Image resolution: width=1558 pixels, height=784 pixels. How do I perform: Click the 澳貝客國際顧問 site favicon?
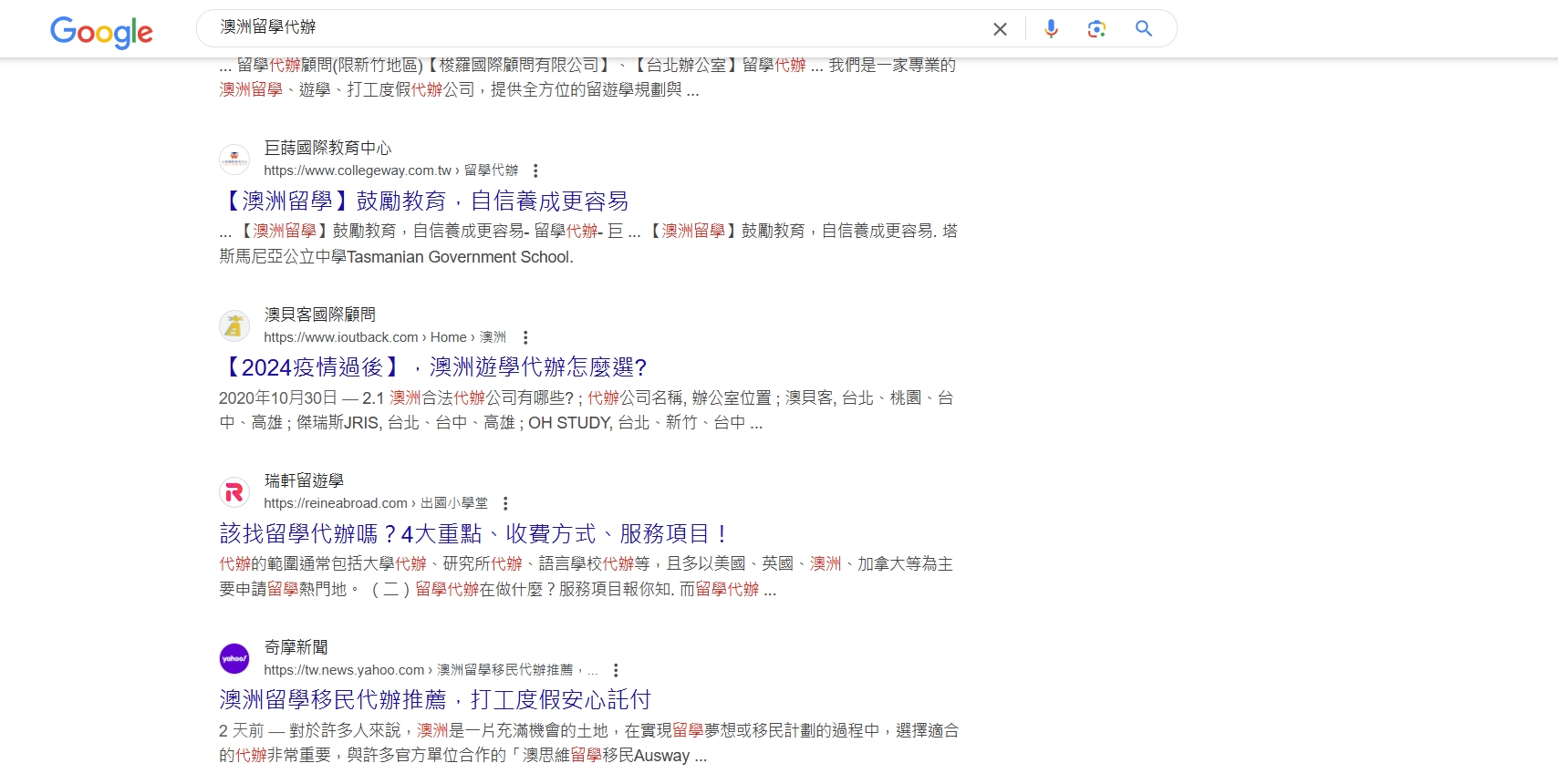(x=234, y=325)
